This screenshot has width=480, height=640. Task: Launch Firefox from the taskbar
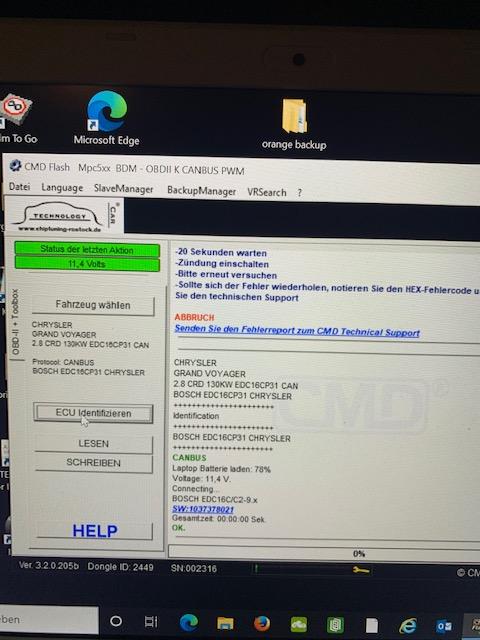click(262, 624)
